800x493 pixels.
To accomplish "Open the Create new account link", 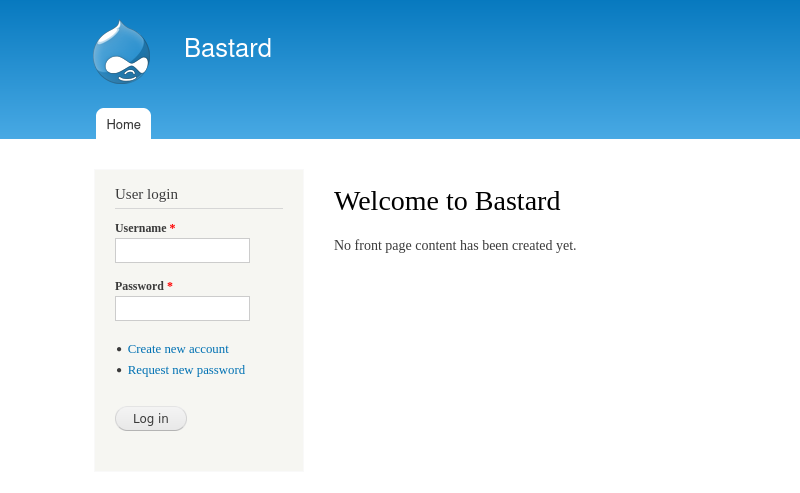I will [178, 349].
